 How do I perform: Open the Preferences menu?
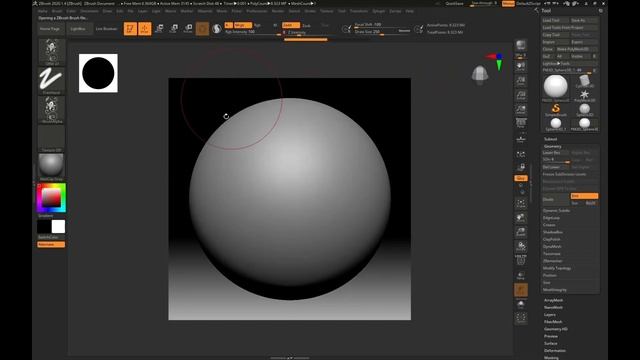point(257,11)
